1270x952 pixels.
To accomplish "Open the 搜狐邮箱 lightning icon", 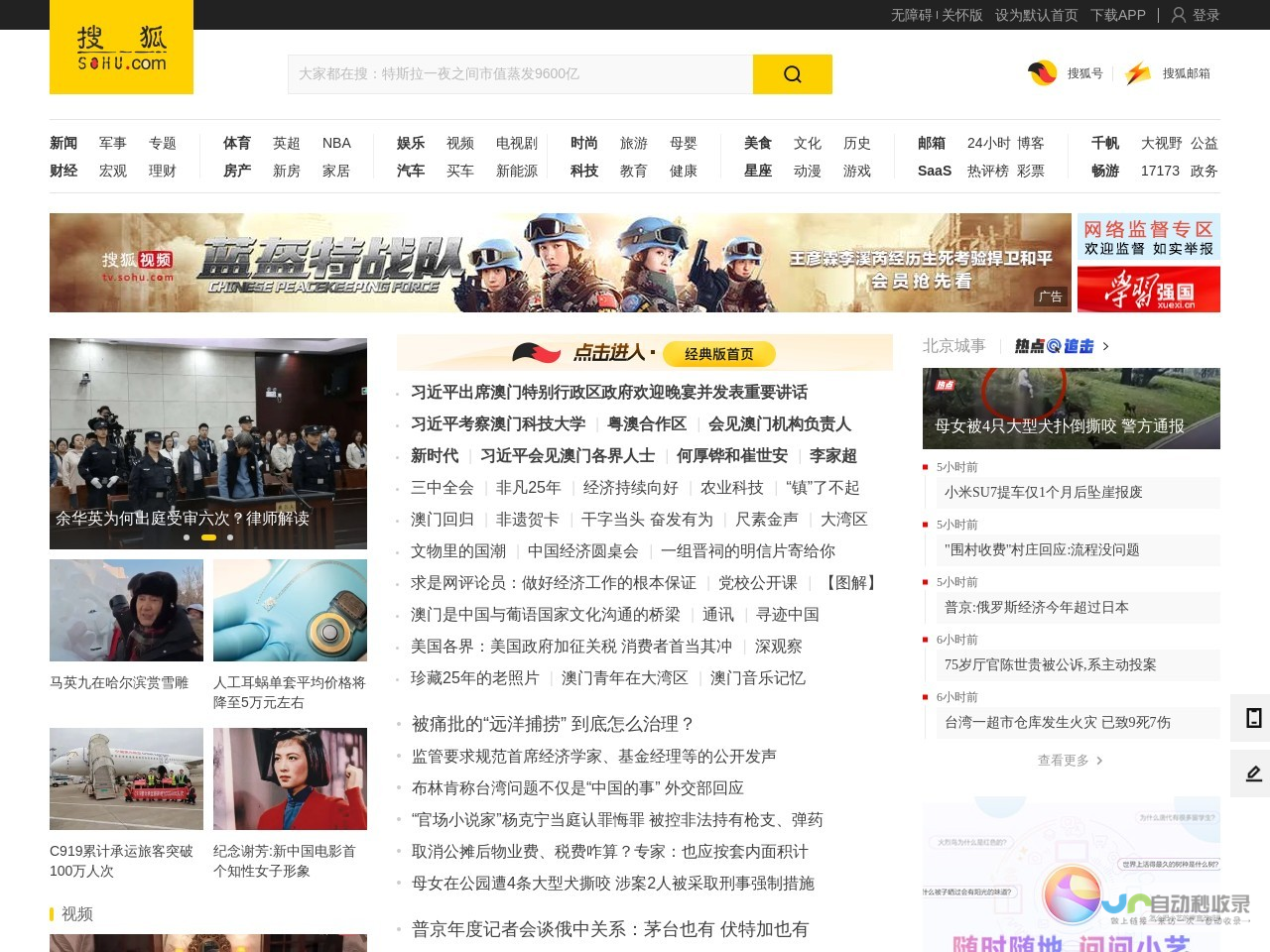I will [1138, 73].
